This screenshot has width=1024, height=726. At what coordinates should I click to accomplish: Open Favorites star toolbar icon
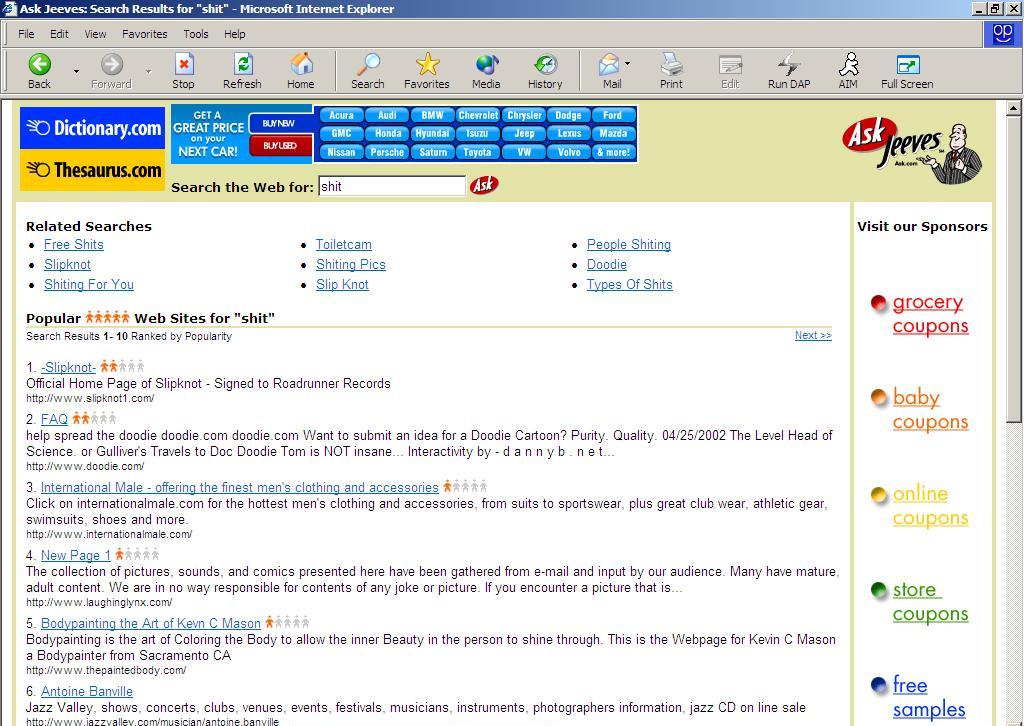(x=426, y=71)
